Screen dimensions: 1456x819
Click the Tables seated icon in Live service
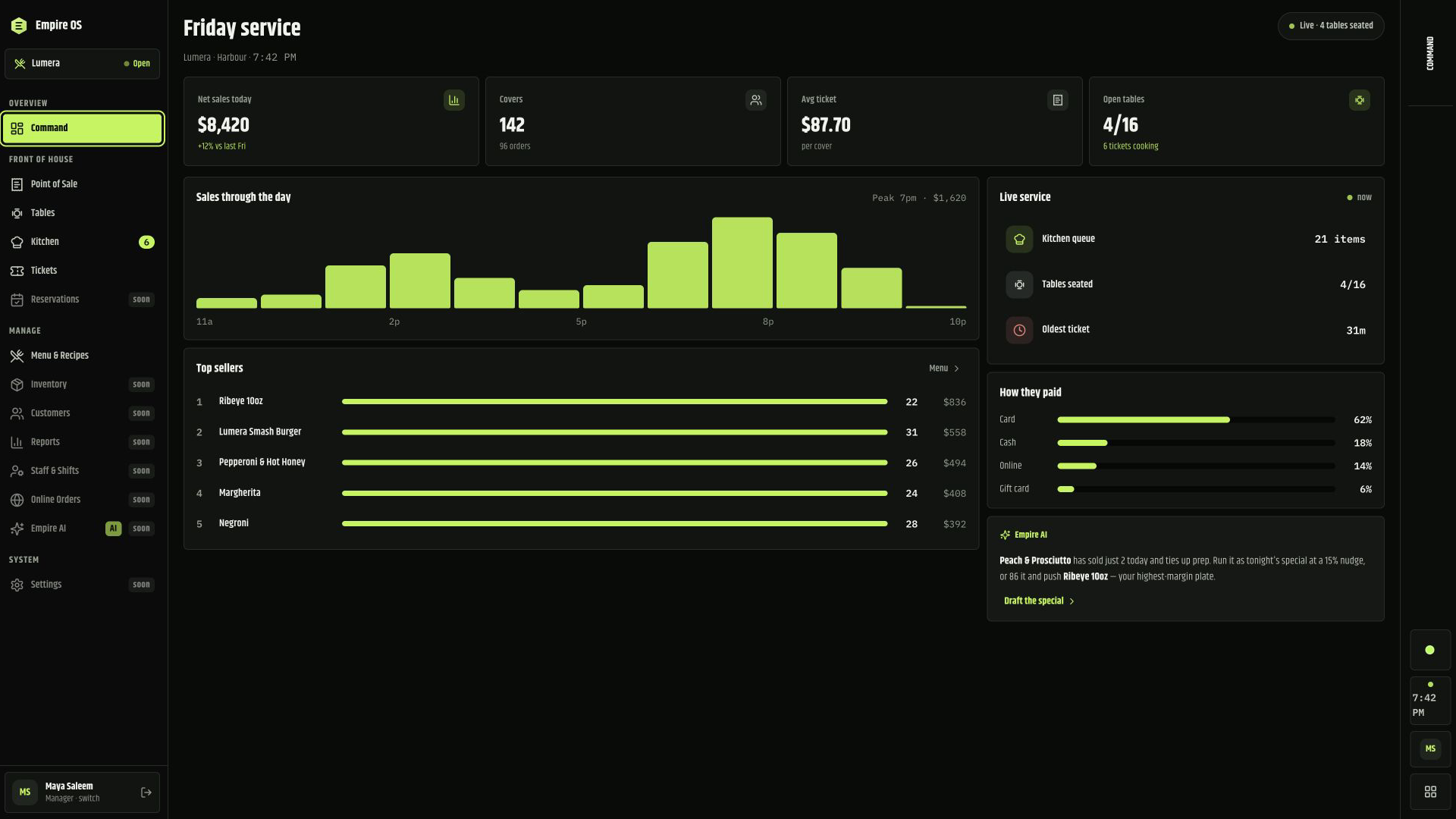click(1019, 285)
